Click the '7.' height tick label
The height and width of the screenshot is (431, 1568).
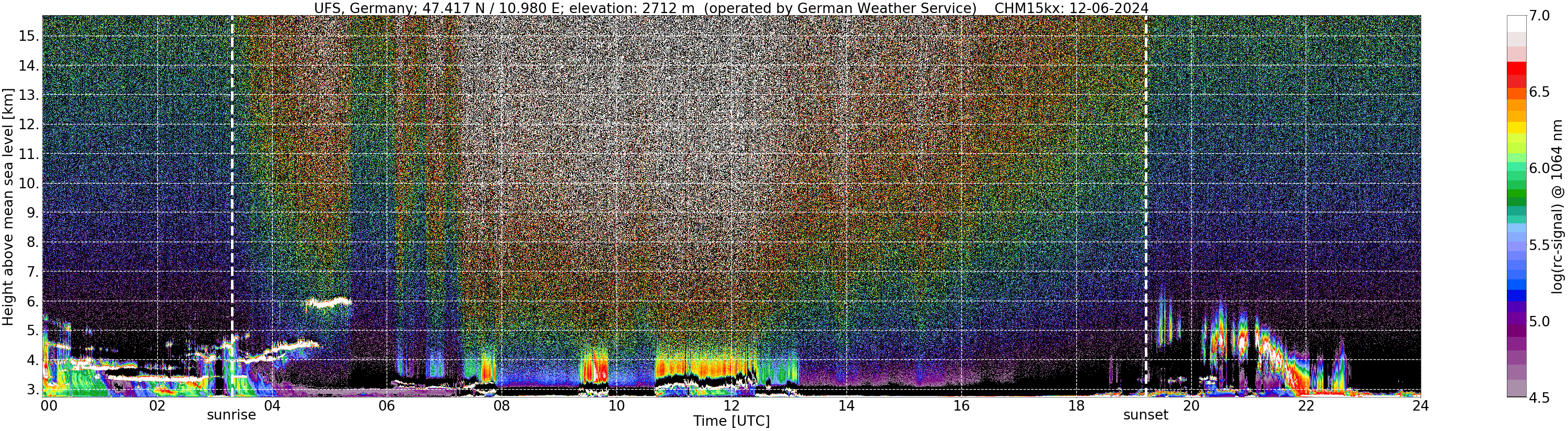pyautogui.click(x=33, y=272)
